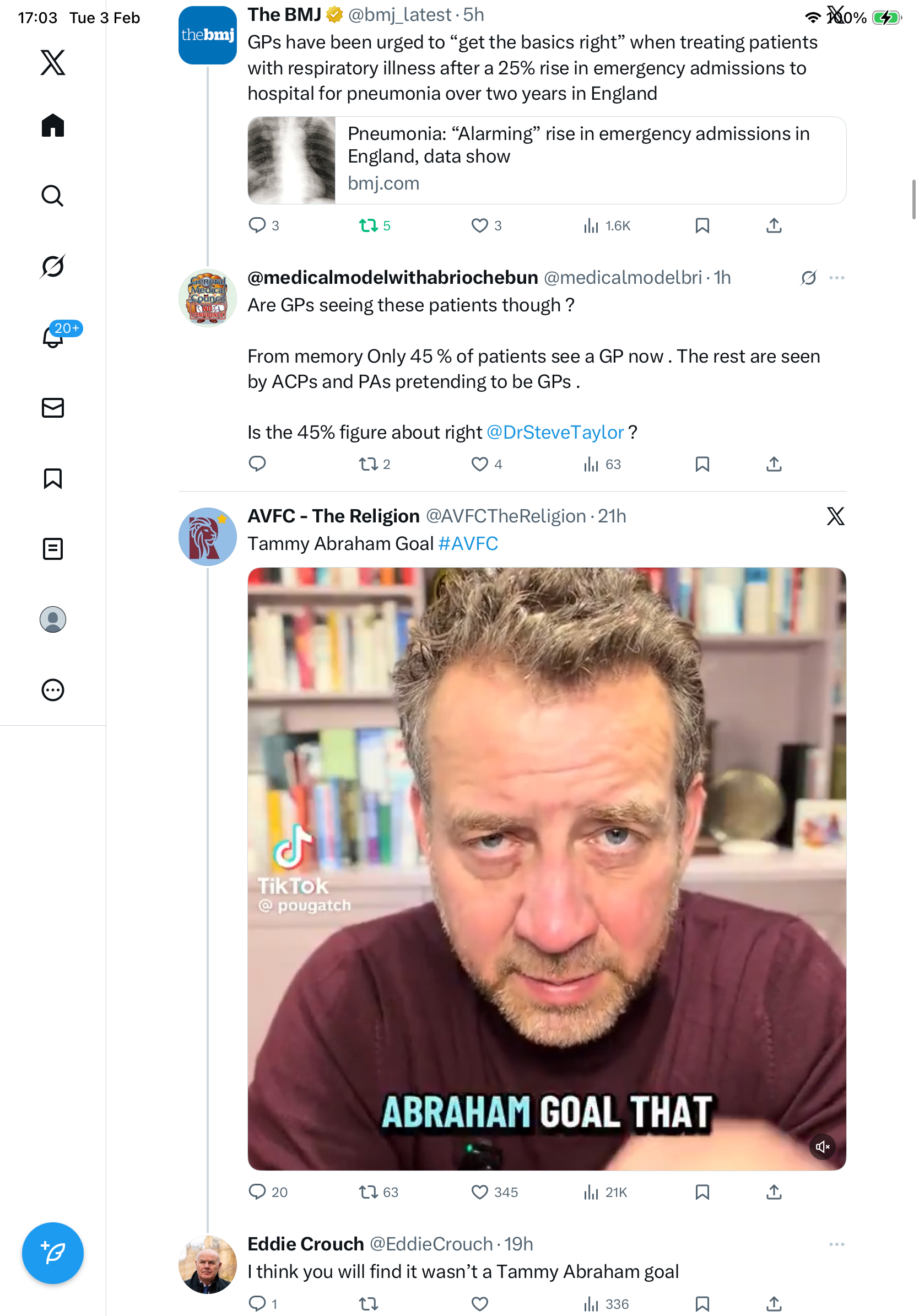This screenshot has width=919, height=1316.
Task: Open more options on medicalmodelbri reply
Action: [x=836, y=278]
